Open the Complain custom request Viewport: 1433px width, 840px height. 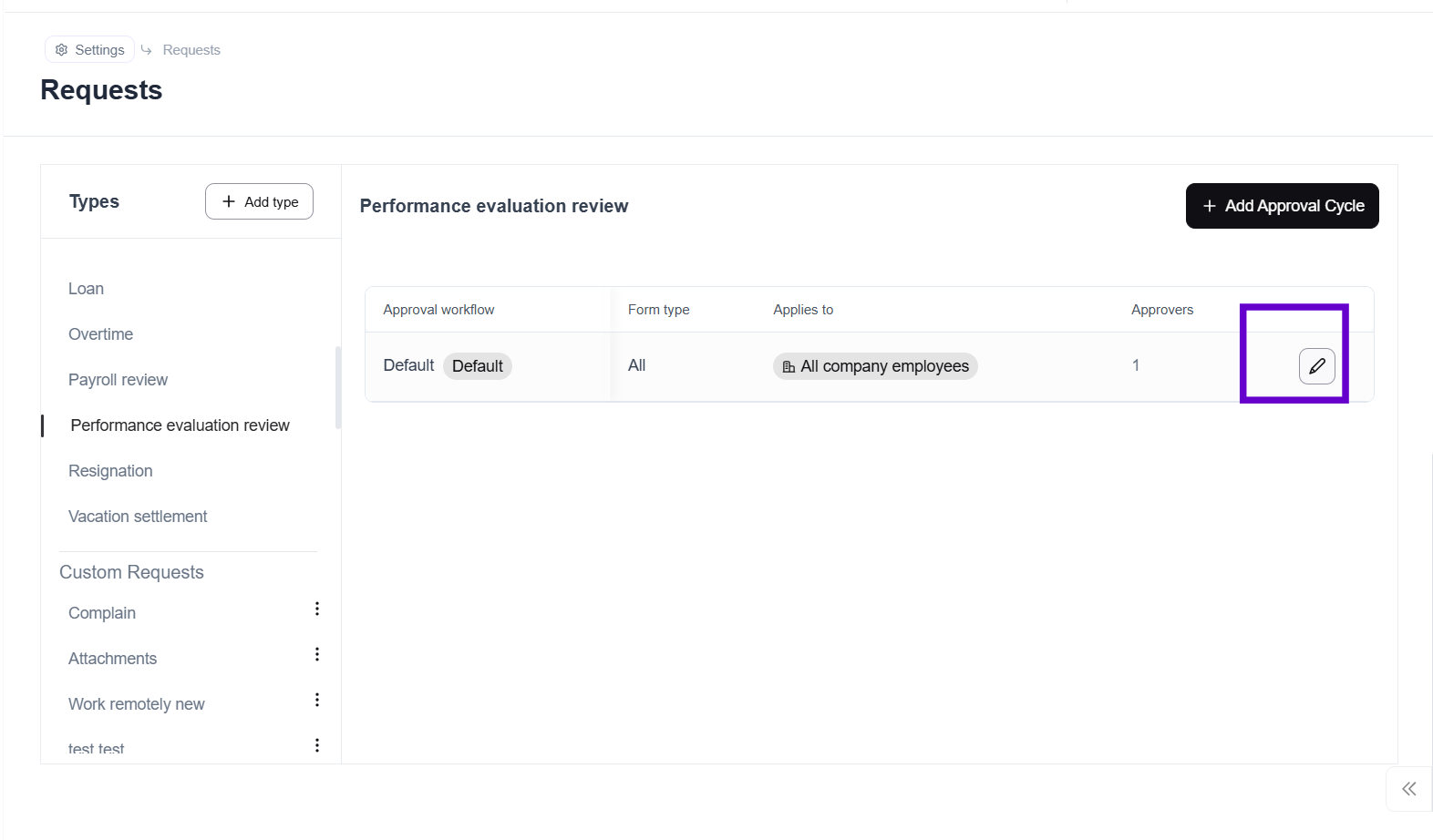point(102,613)
